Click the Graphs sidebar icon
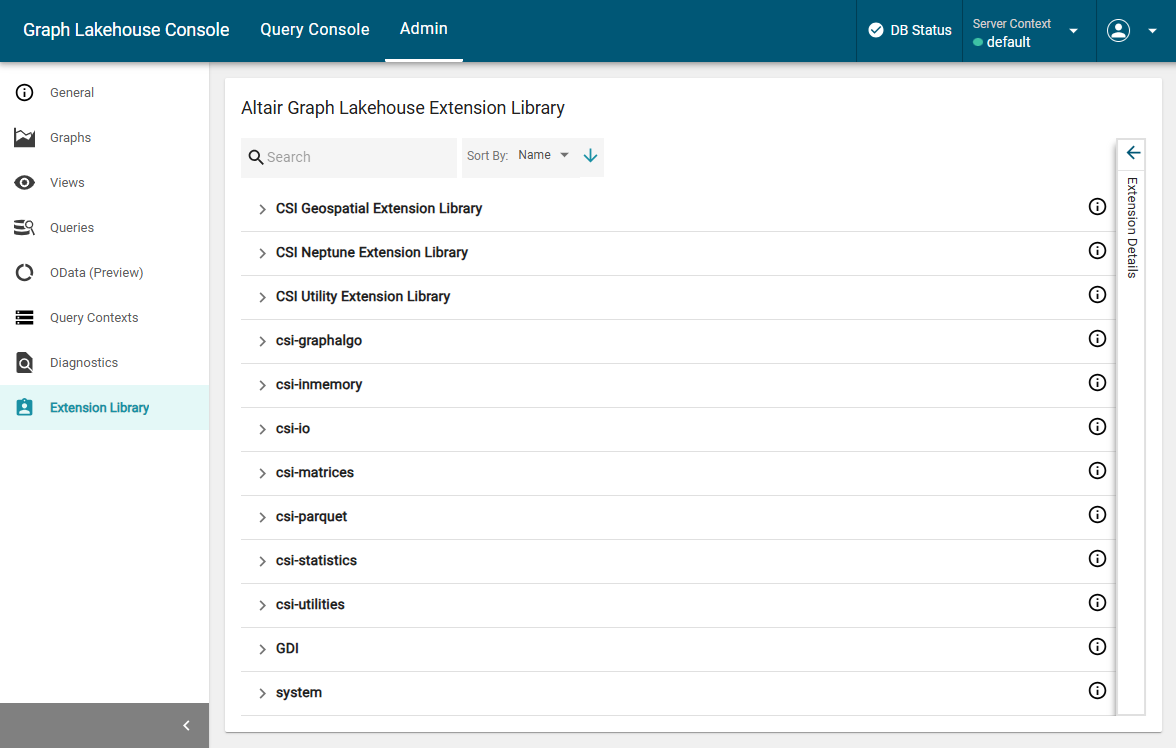This screenshot has height=748, width=1176. click(25, 138)
